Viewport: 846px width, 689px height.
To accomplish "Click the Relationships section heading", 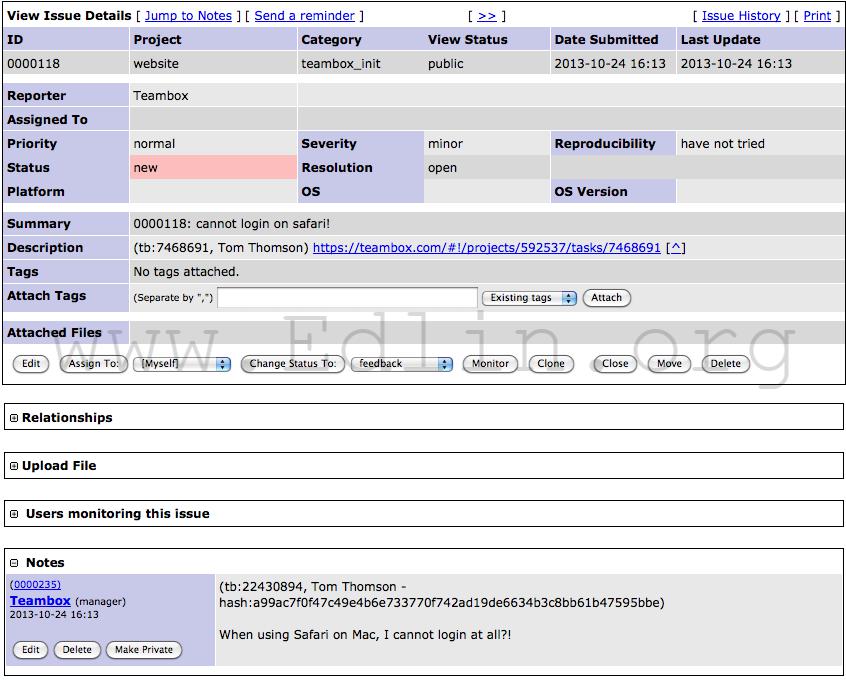I will coord(67,418).
